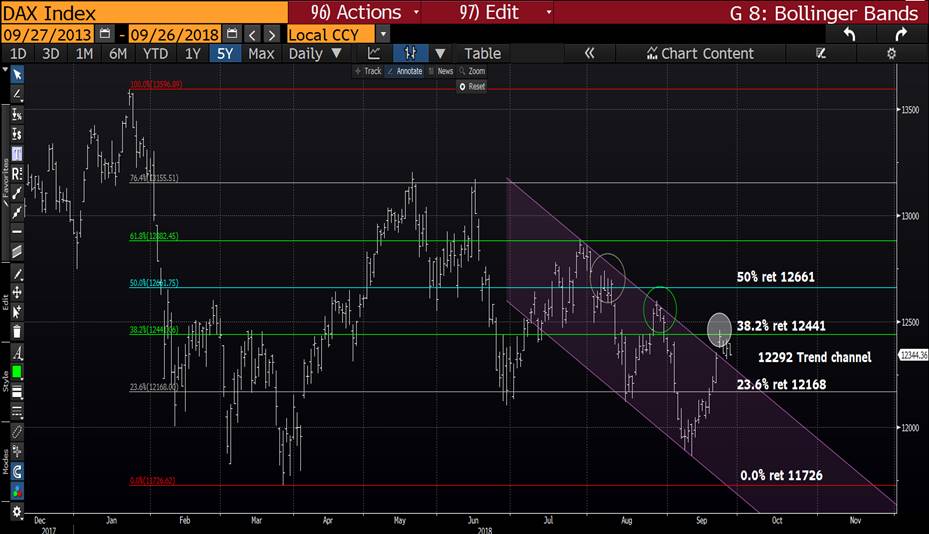Image resolution: width=929 pixels, height=534 pixels.
Task: Open the 96) Actions menu
Action: (366, 12)
